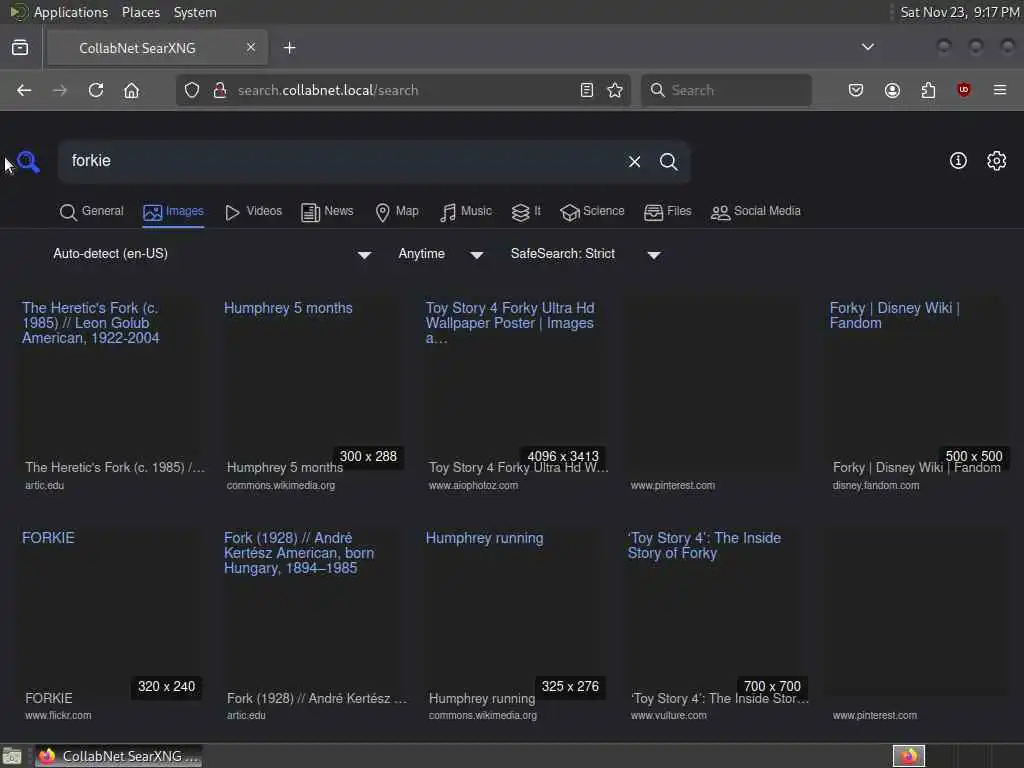Open SearXNG preferences gear
1024x768 pixels.
click(996, 161)
